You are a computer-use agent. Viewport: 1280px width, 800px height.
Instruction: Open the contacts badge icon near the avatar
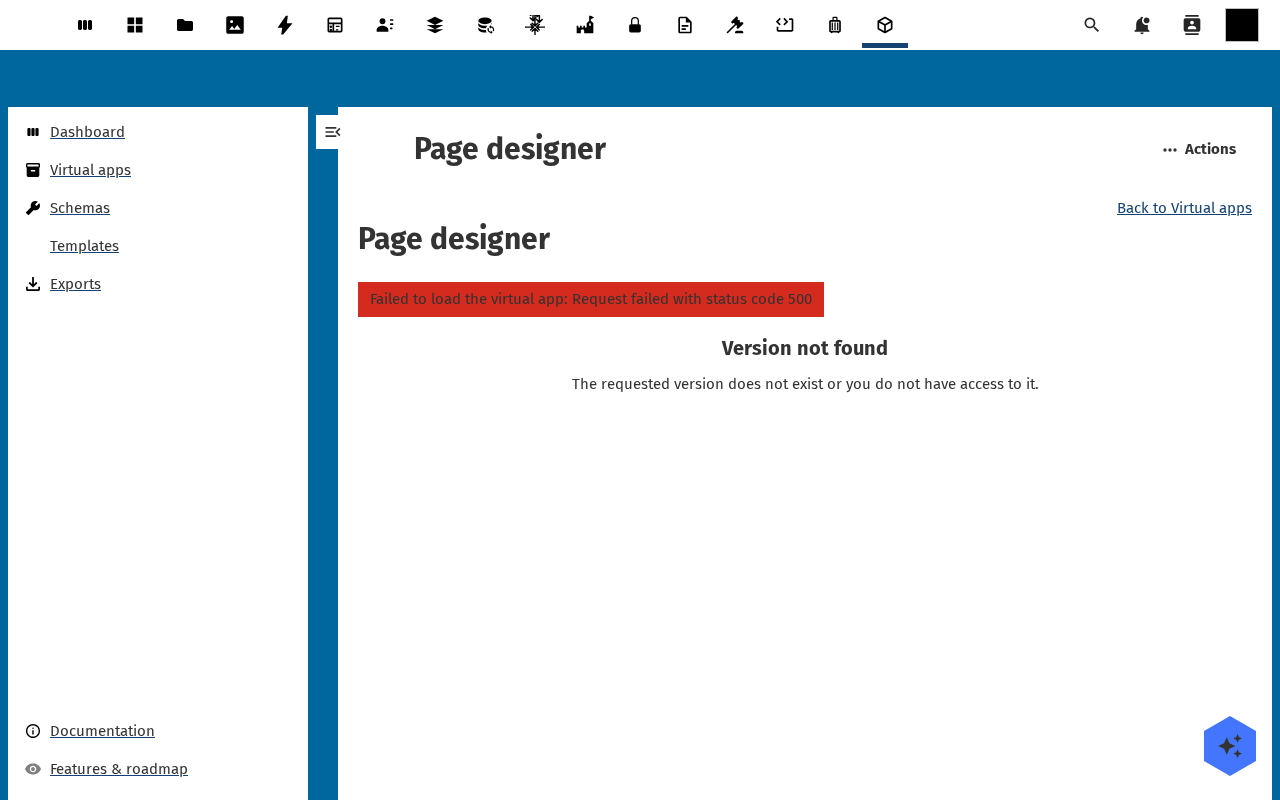point(1192,25)
